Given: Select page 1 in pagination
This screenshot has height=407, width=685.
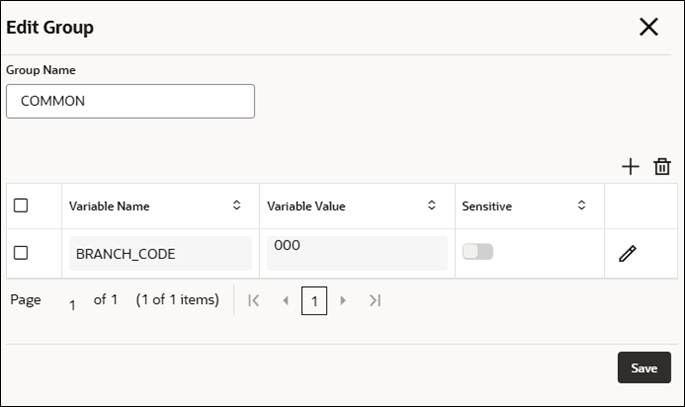Looking at the screenshot, I should 314,301.
